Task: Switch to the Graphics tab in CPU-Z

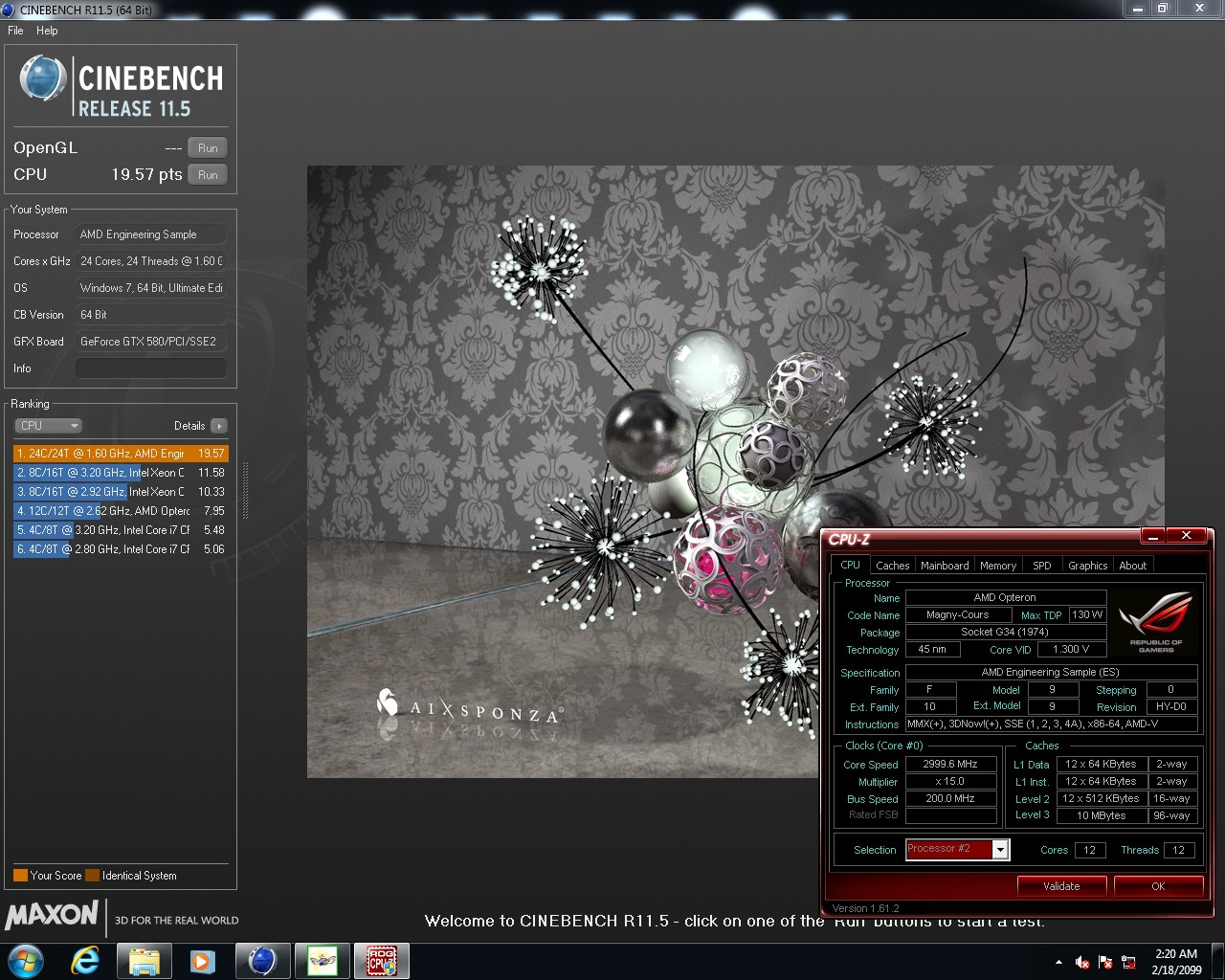Action: (x=1088, y=566)
